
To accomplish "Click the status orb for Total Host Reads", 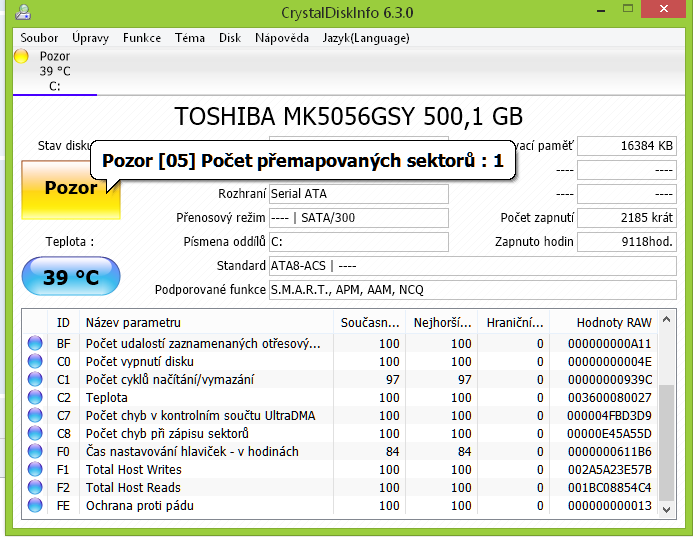I will (x=36, y=488).
